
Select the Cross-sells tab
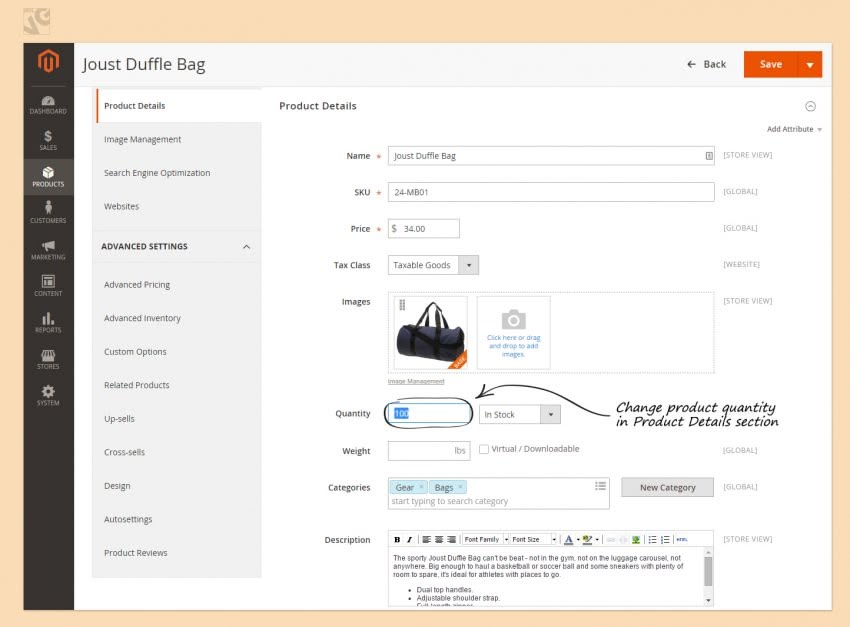(x=178, y=452)
